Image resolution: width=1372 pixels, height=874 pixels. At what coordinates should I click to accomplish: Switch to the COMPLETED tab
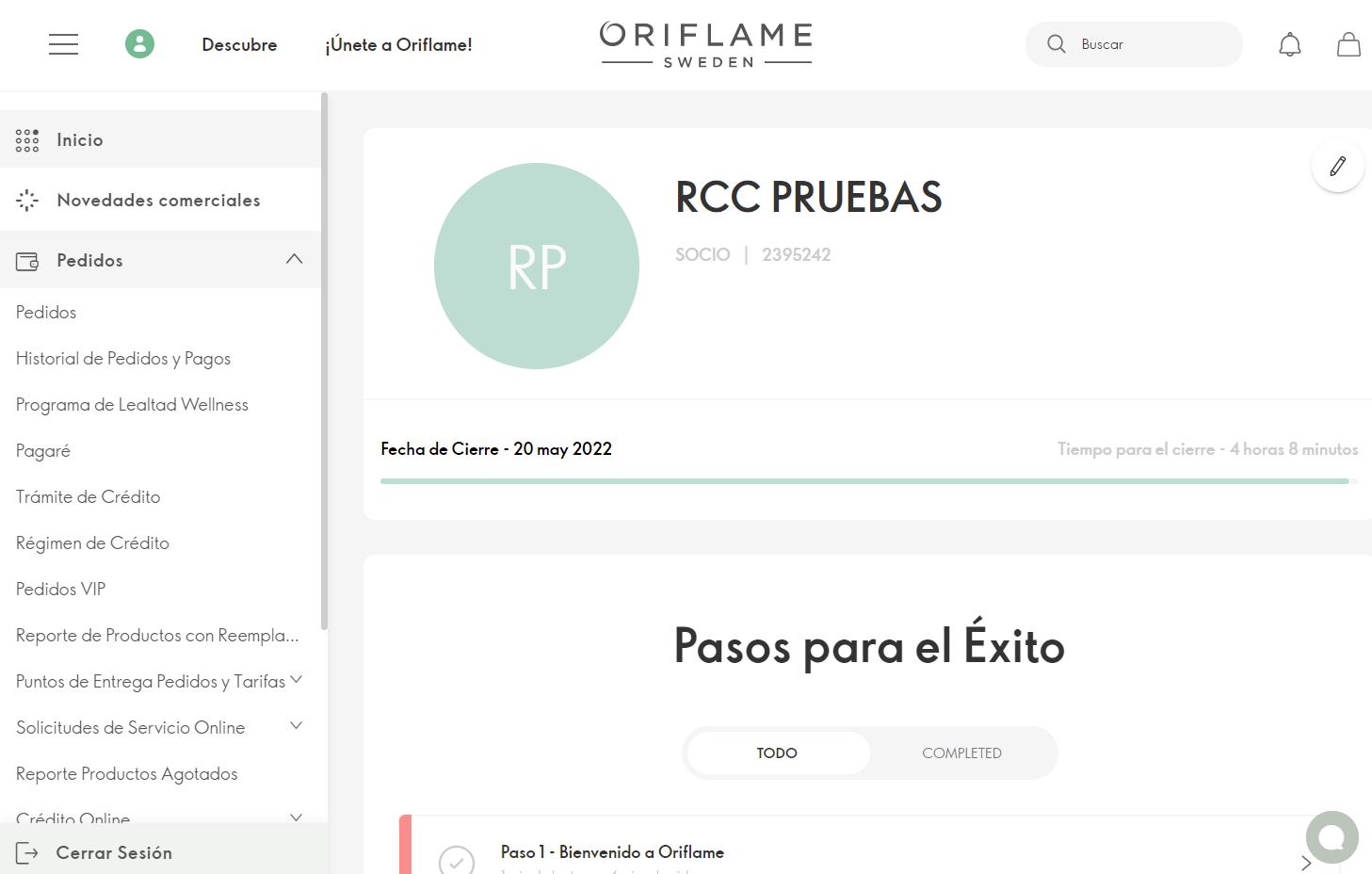pyautogui.click(x=961, y=753)
